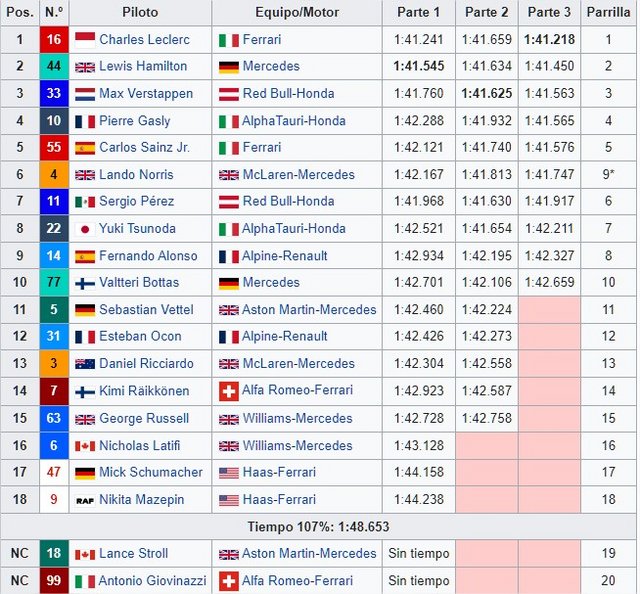Click the Italian flag beside Antonio Giovinazzi

[x=85, y=581]
